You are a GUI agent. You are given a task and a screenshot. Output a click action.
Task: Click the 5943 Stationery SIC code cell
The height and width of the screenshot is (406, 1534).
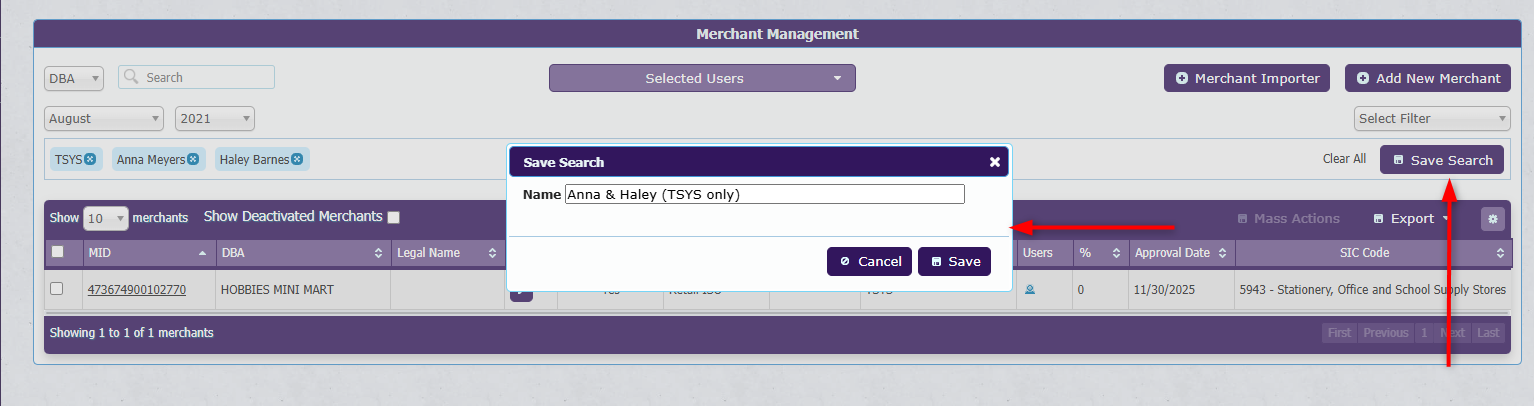[1372, 290]
